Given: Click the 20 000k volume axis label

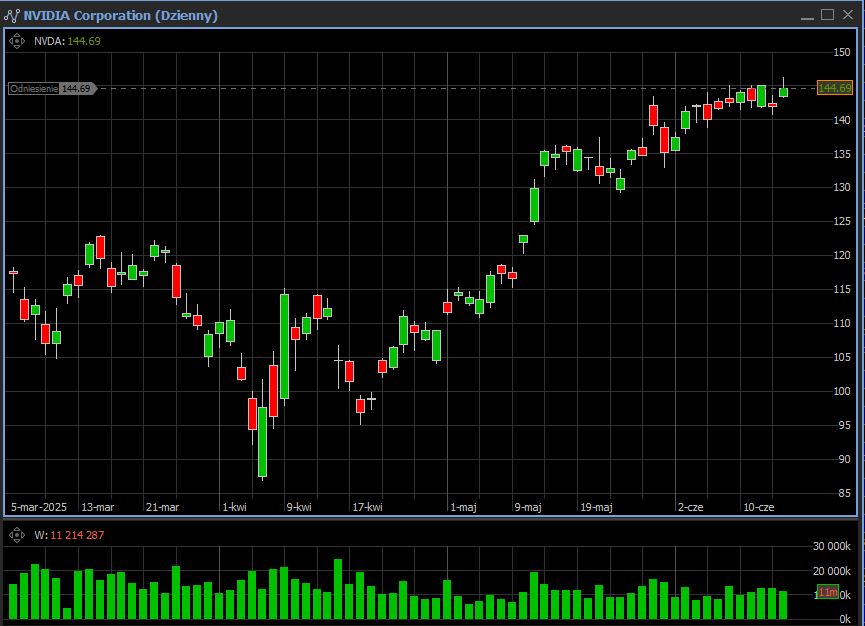Looking at the screenshot, I should coord(832,571).
